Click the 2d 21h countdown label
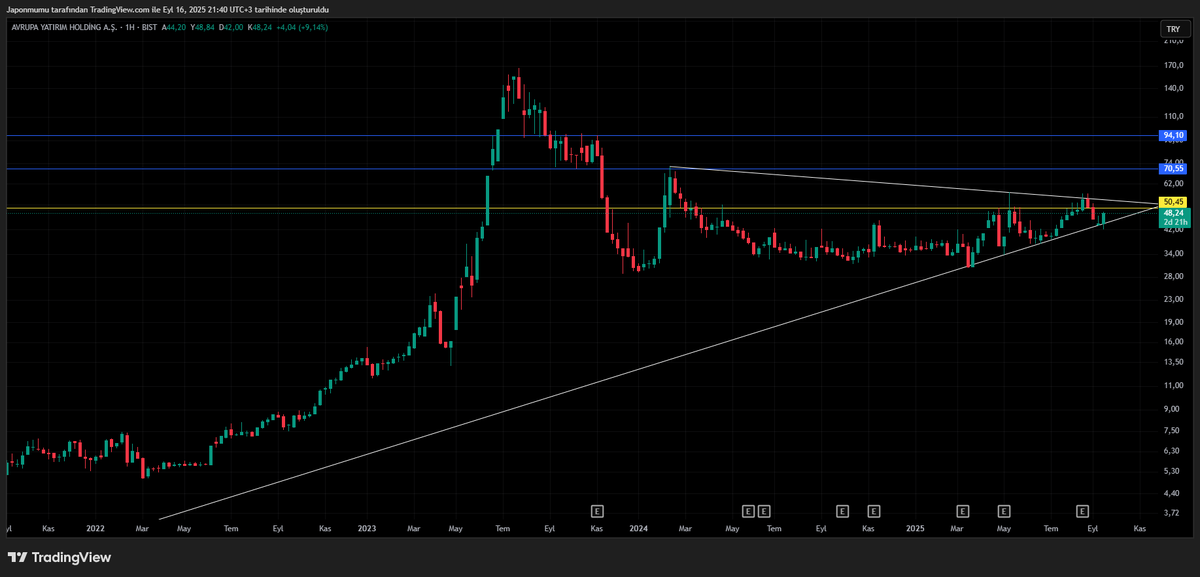The height and width of the screenshot is (577, 1200). 1173,222
